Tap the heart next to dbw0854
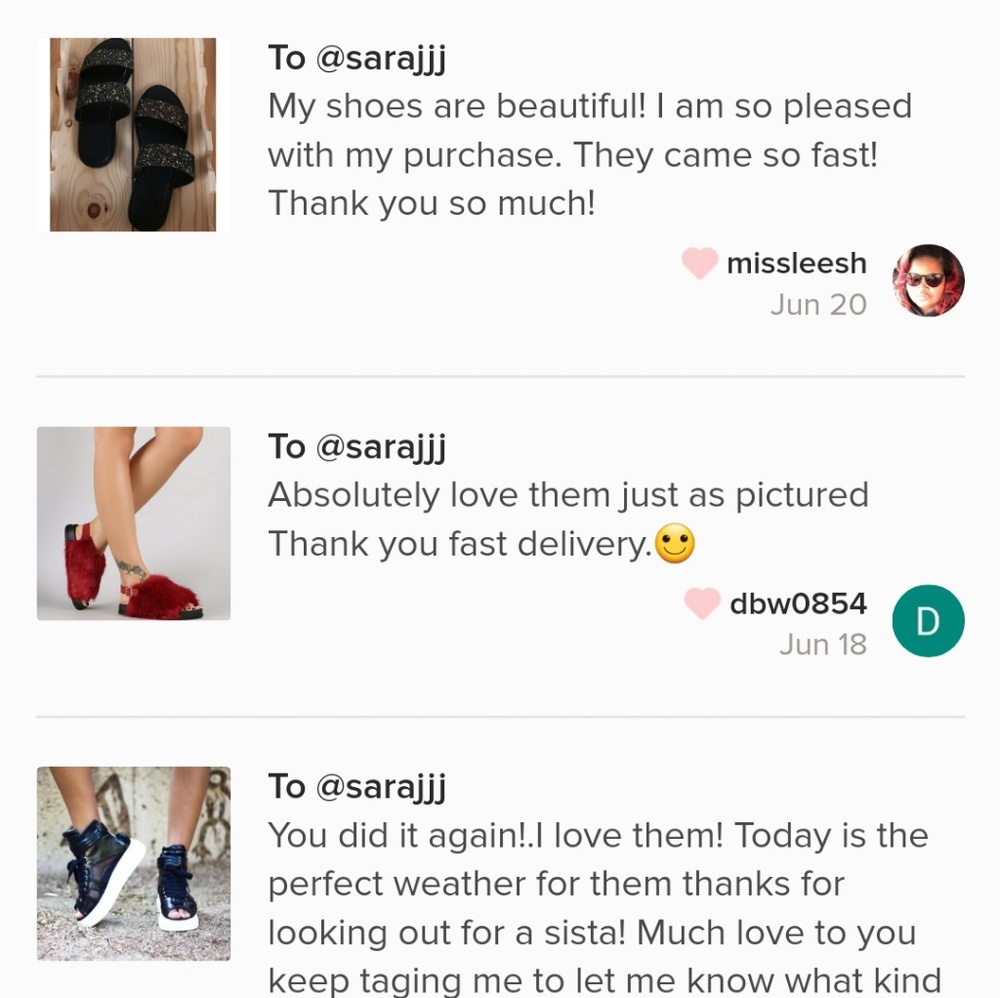This screenshot has width=1000, height=998. point(702,603)
